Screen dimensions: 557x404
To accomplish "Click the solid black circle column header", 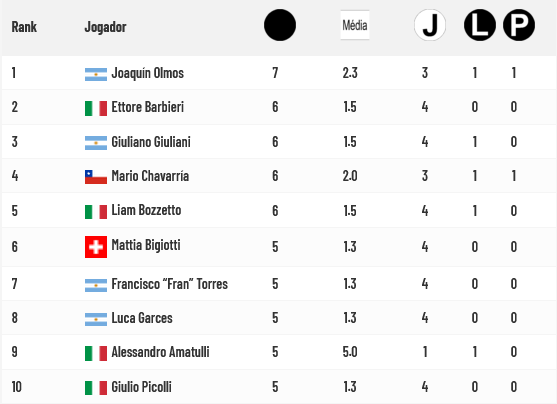I will (280, 25).
